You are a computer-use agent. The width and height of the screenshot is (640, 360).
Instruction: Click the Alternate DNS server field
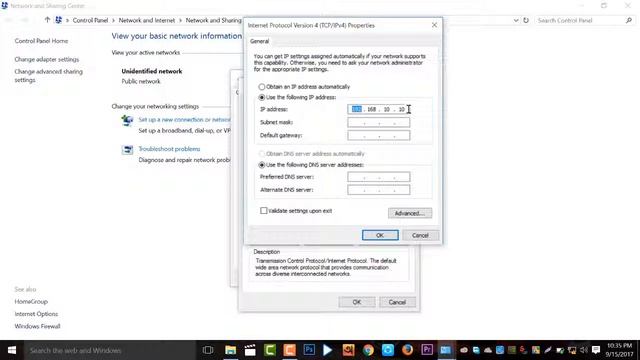(x=379, y=190)
